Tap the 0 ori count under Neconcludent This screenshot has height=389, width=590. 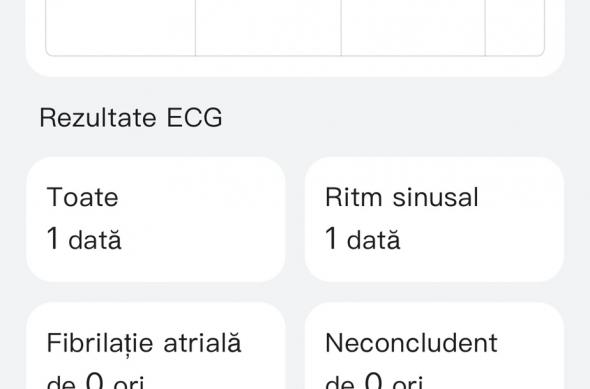[x=374, y=381]
